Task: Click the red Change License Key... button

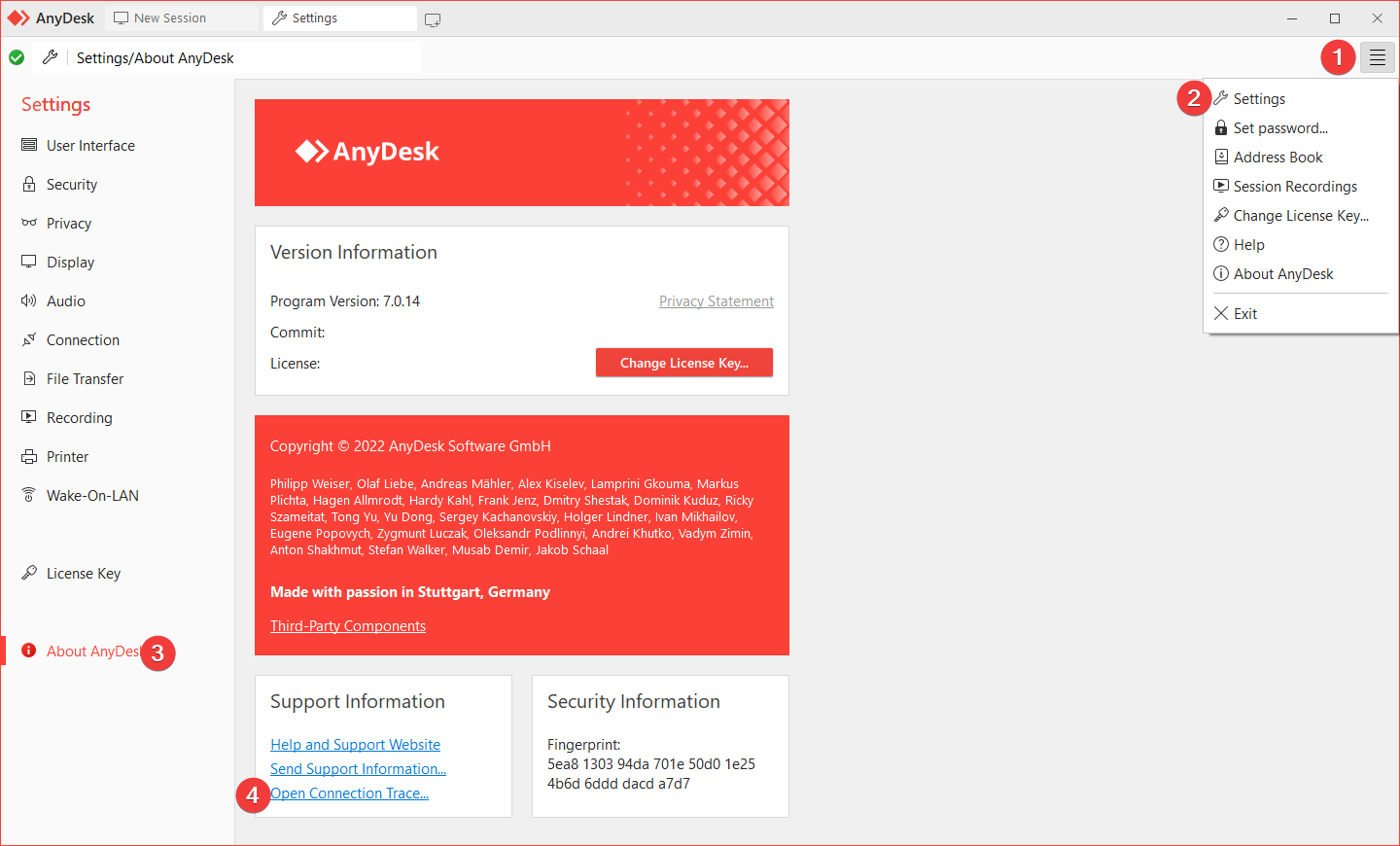Action: click(684, 363)
